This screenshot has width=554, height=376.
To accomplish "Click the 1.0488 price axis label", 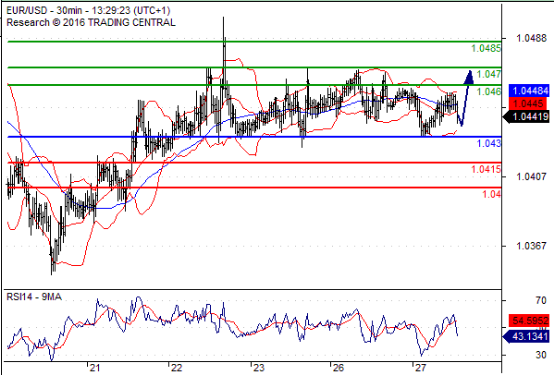I will pos(531,38).
